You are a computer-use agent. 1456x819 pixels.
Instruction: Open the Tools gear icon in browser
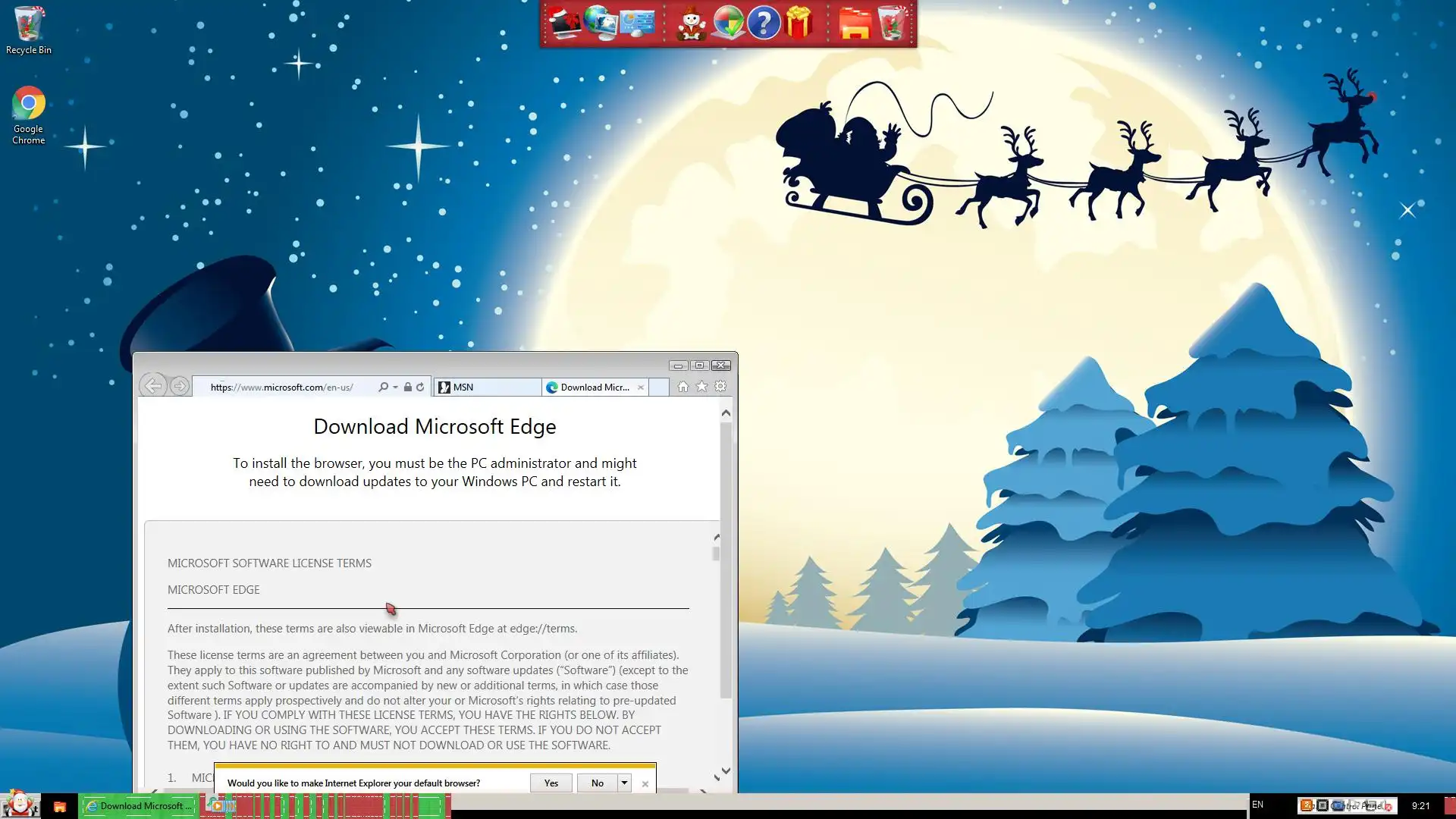coord(720,387)
